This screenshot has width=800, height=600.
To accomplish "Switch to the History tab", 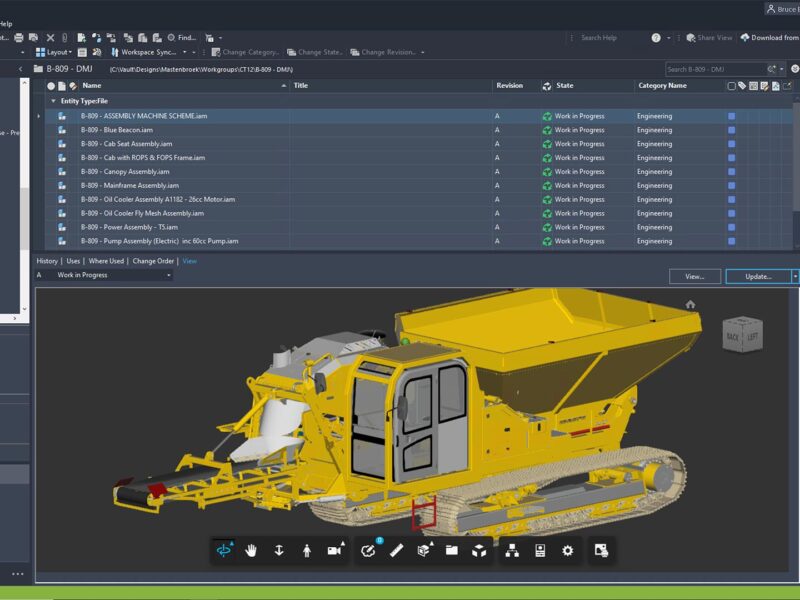I will pos(47,261).
